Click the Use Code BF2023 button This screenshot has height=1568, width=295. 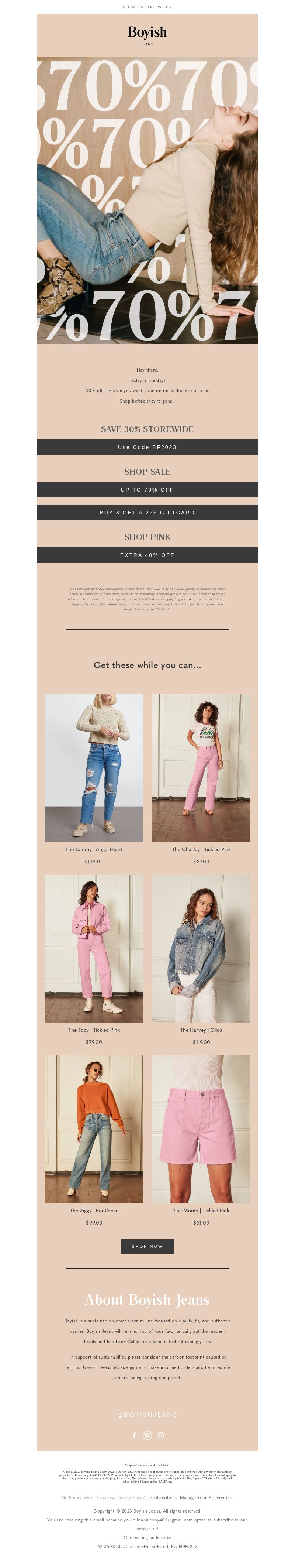pyautogui.click(x=147, y=447)
